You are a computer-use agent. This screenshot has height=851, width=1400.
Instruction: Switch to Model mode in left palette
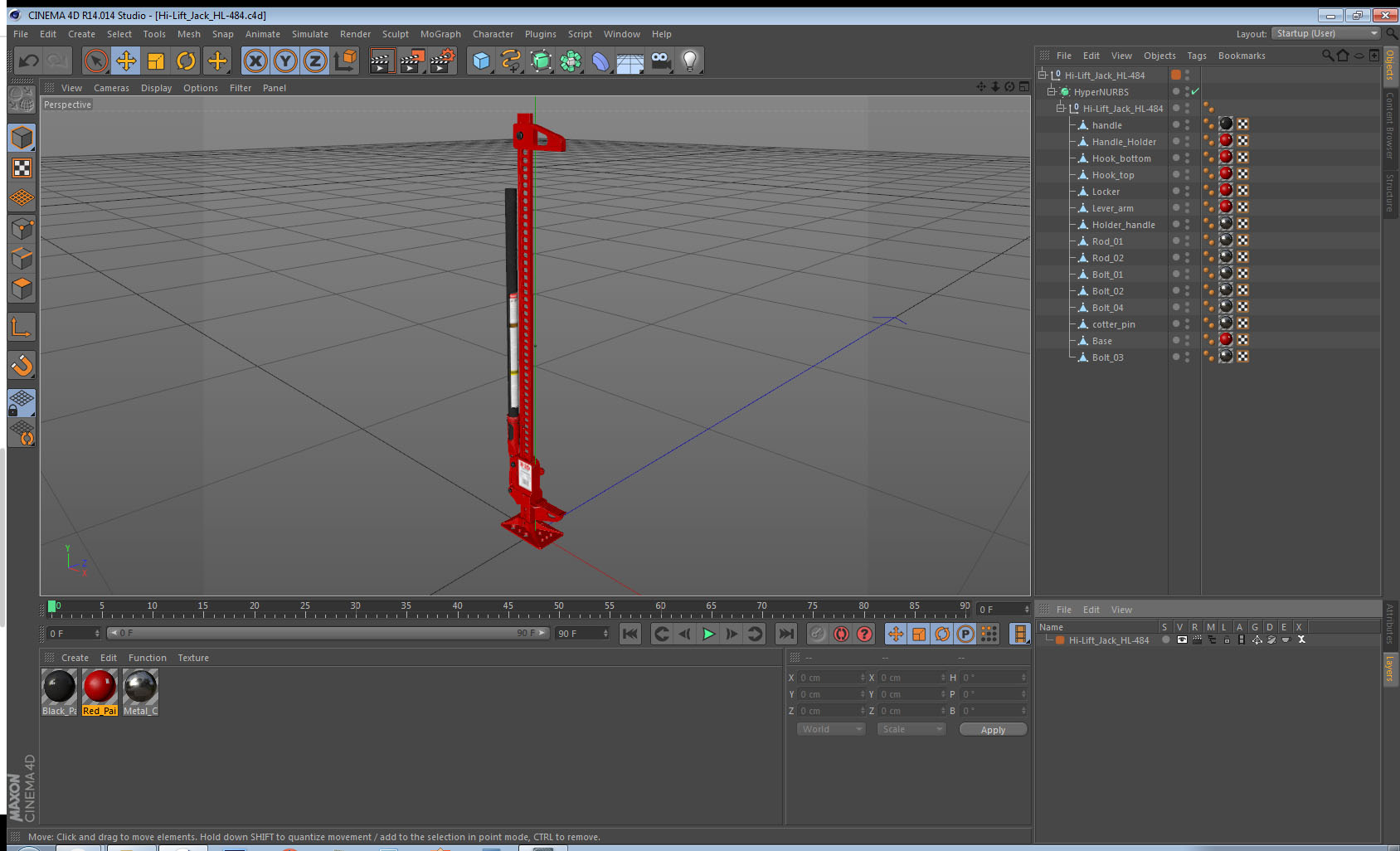[x=22, y=138]
